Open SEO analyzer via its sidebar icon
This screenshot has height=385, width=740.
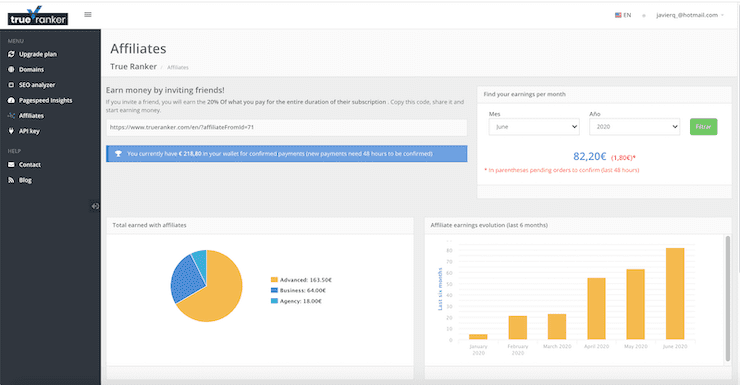(x=11, y=85)
